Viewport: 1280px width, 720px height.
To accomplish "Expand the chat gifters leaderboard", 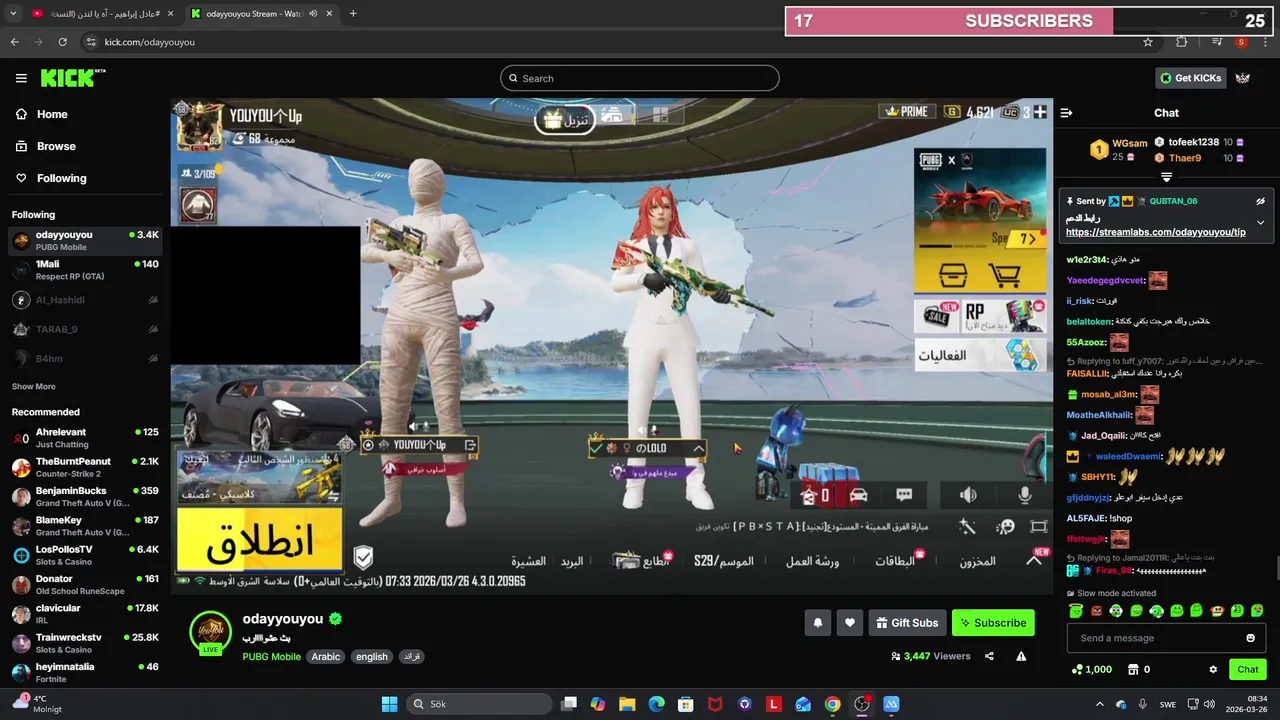I will (x=1166, y=177).
